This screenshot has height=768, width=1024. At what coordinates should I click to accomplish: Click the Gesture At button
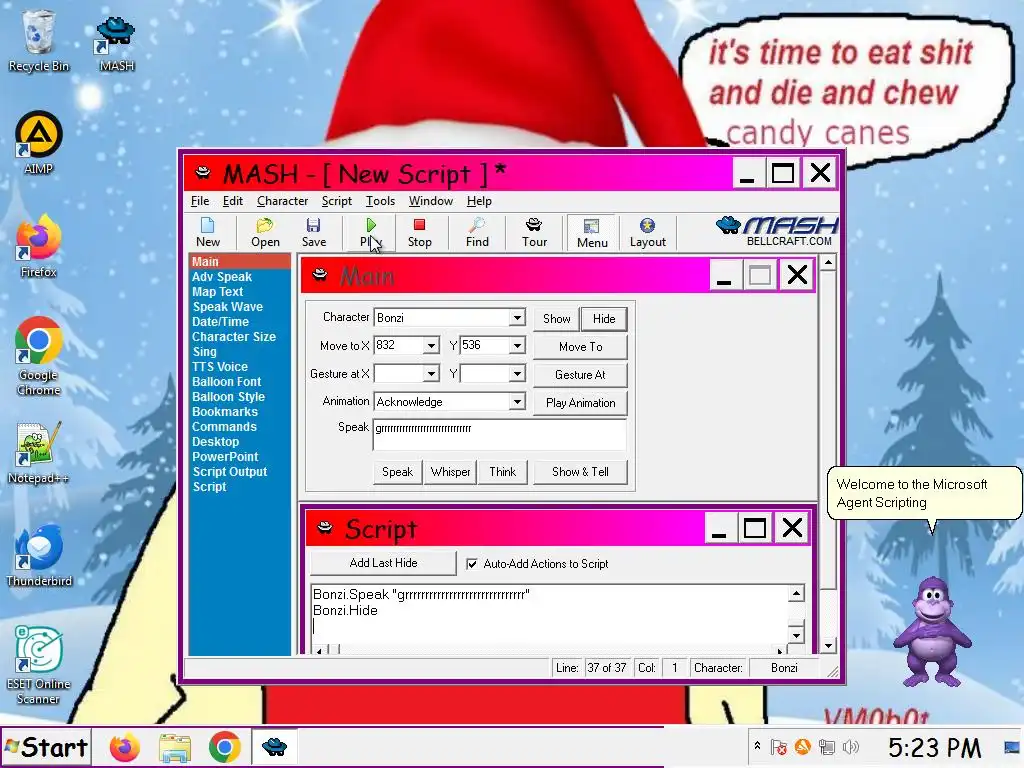(581, 375)
